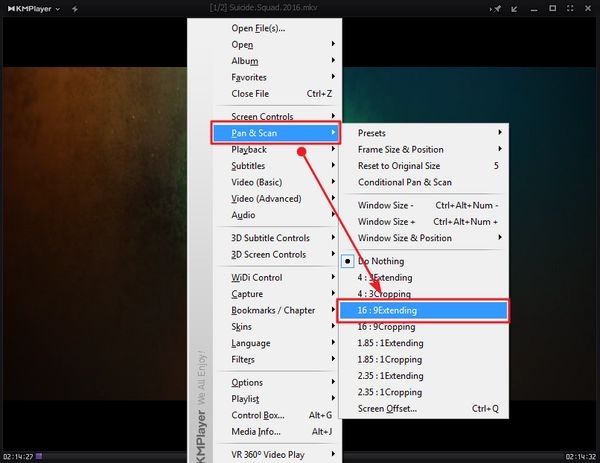Screen dimensions: 600x463
Task: Open Bookmarks / Chapter submenu
Action: click(276, 310)
